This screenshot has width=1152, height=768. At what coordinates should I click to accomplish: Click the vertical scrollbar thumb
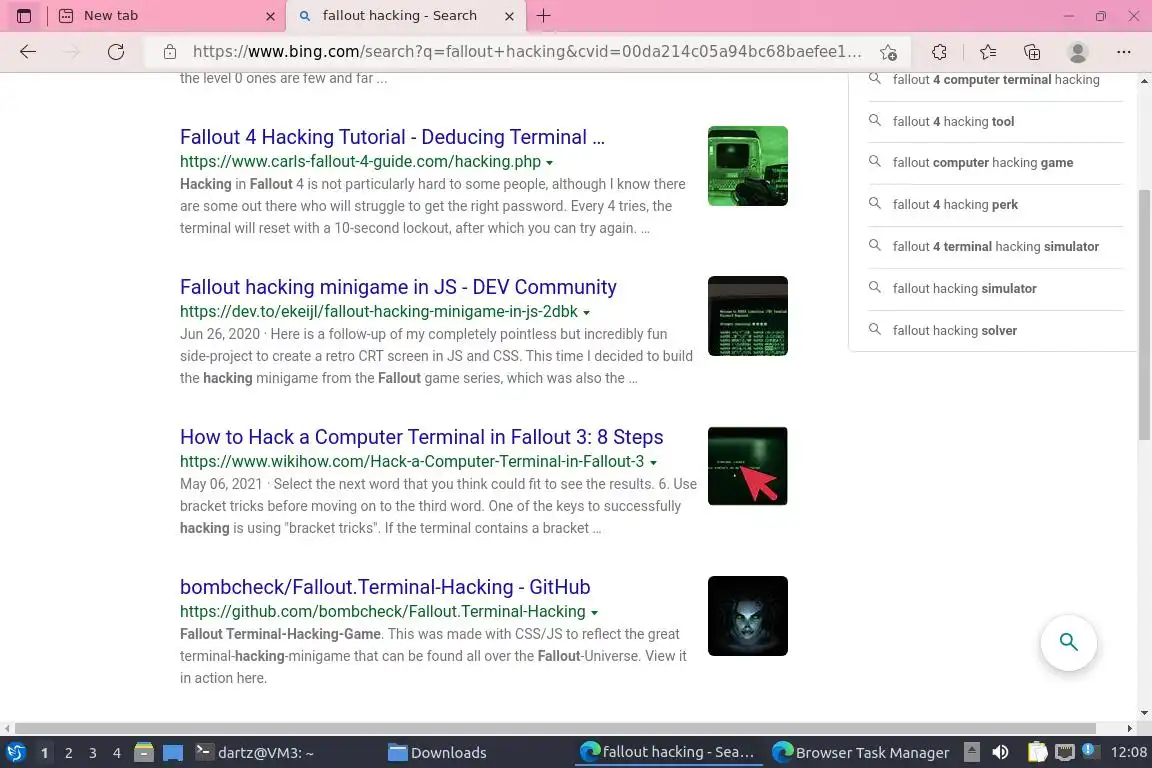[x=1144, y=315]
